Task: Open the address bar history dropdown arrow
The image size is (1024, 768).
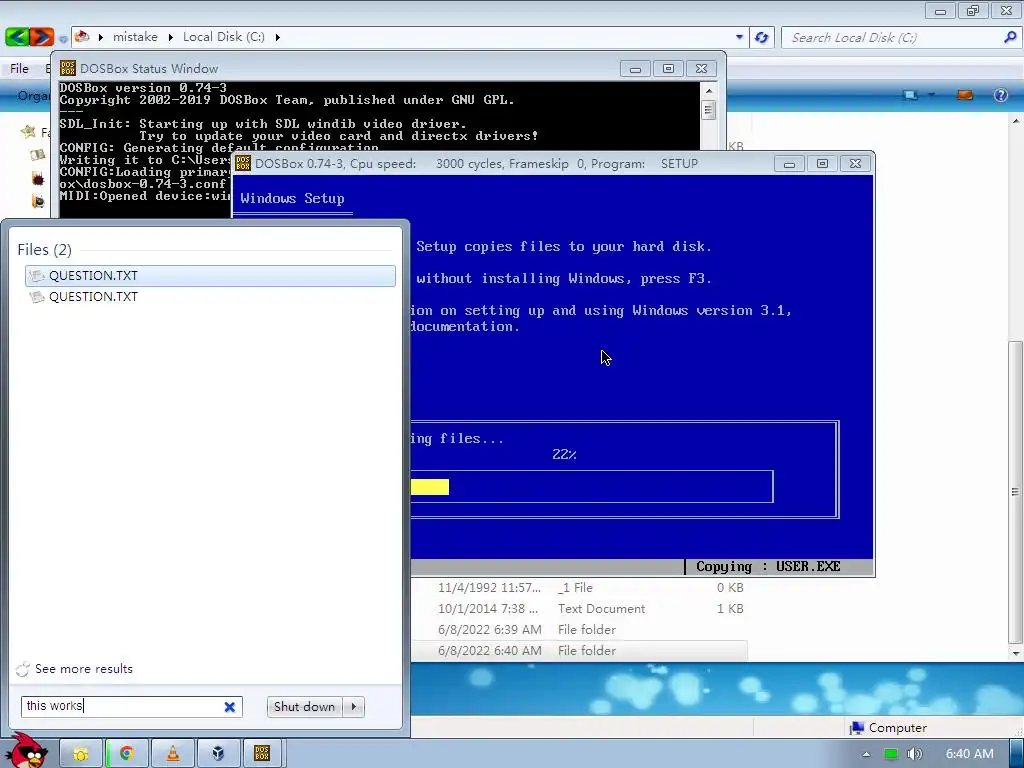Action: pos(739,37)
